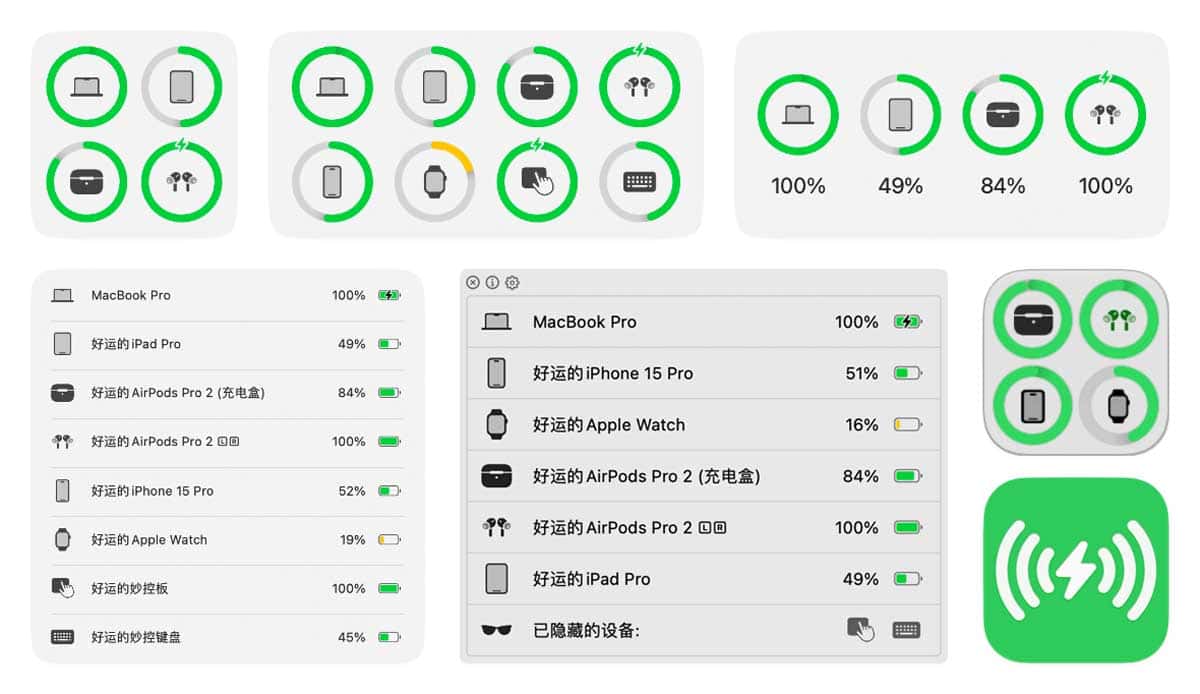Image resolution: width=1200 pixels, height=694 pixels.
Task: Click the green AirPods ring in the small square widget
Action: point(1119,320)
